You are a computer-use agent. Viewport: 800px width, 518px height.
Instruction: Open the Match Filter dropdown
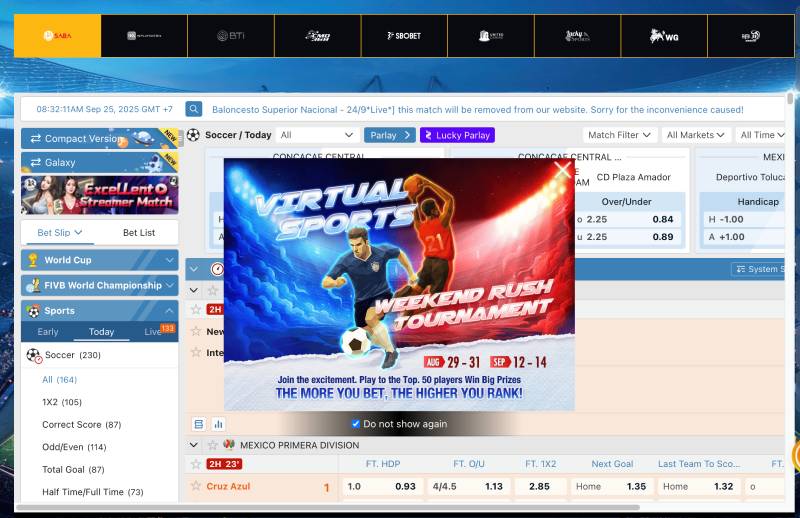[x=619, y=135]
